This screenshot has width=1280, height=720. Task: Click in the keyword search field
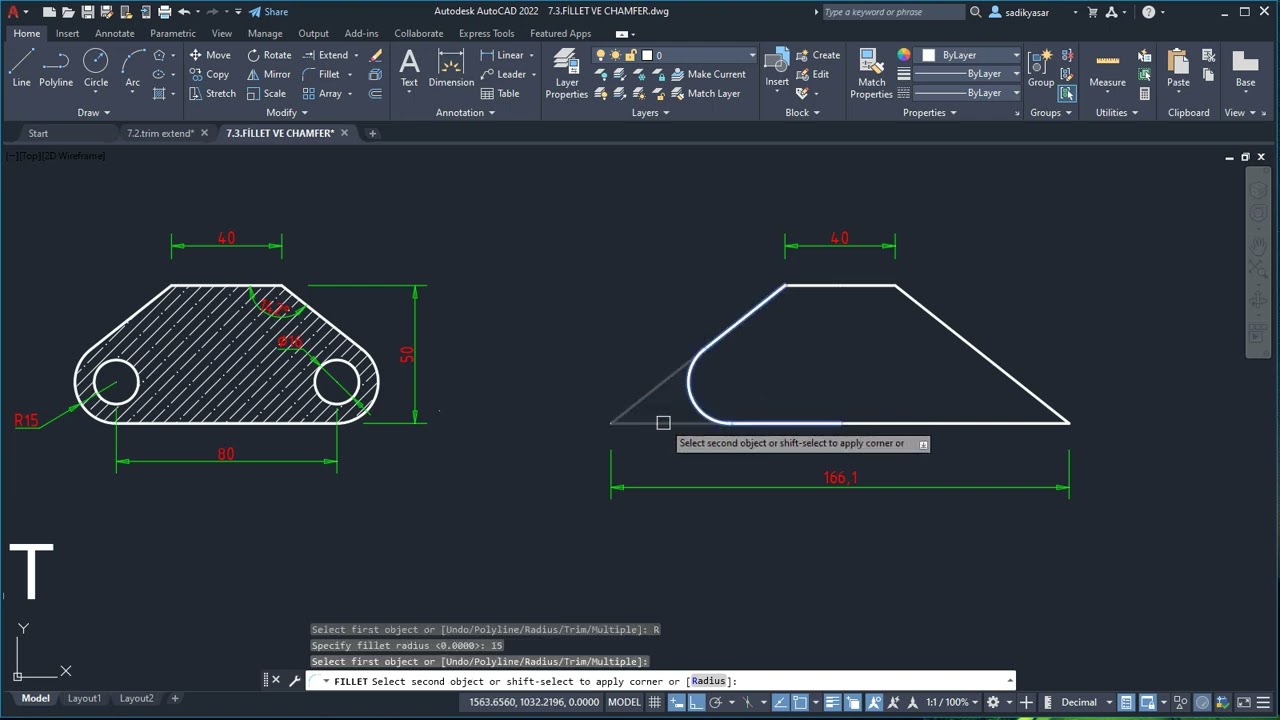tap(893, 12)
